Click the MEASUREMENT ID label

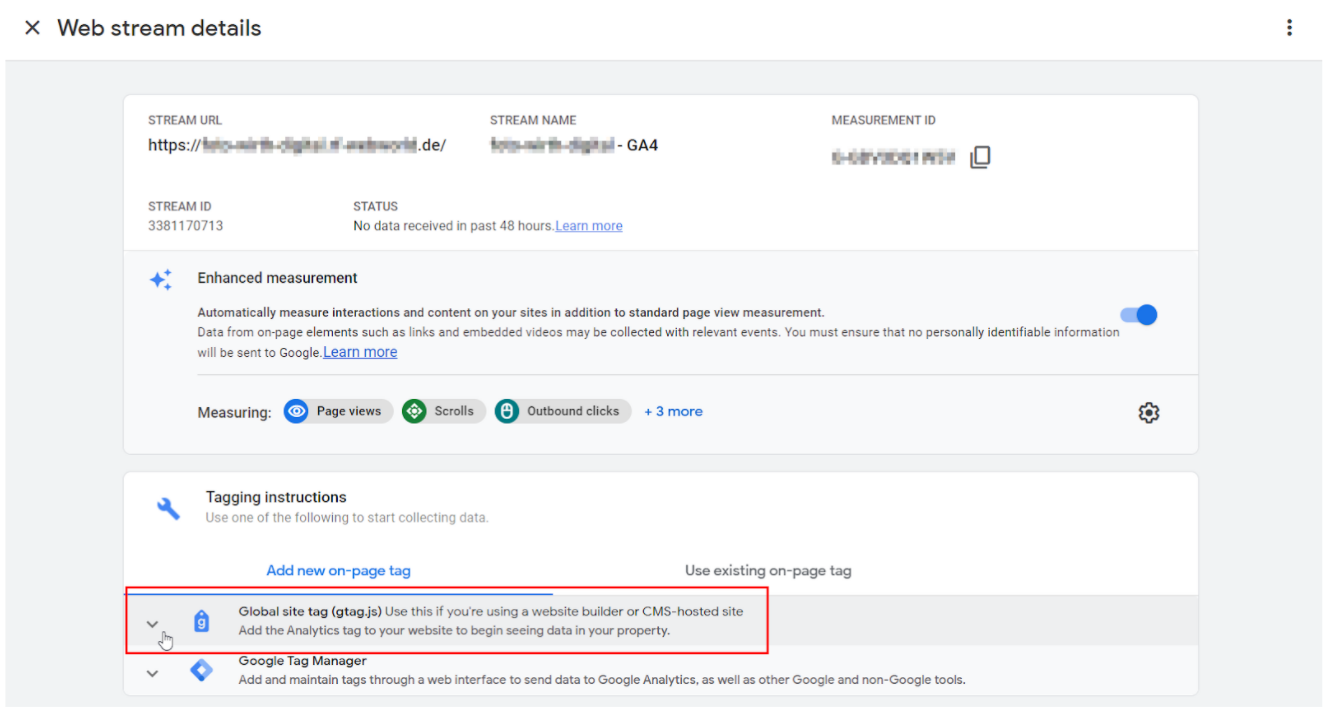coord(884,120)
